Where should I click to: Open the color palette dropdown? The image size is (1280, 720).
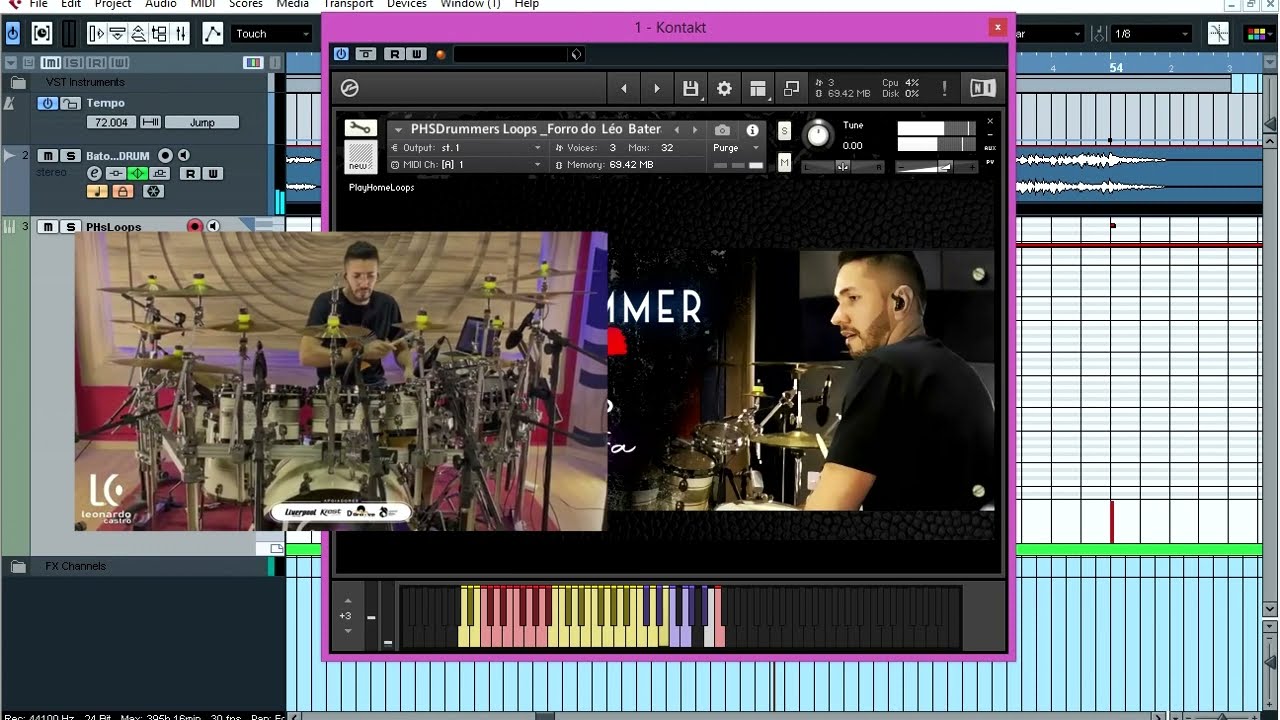[1259, 33]
